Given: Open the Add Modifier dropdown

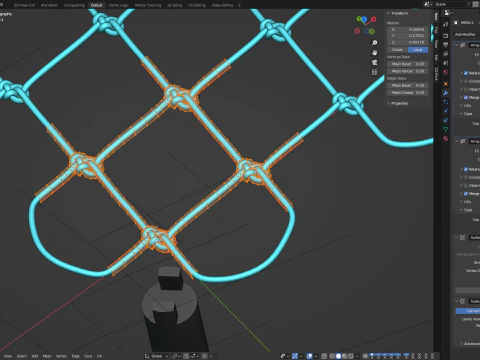Looking at the screenshot, I should [466, 34].
